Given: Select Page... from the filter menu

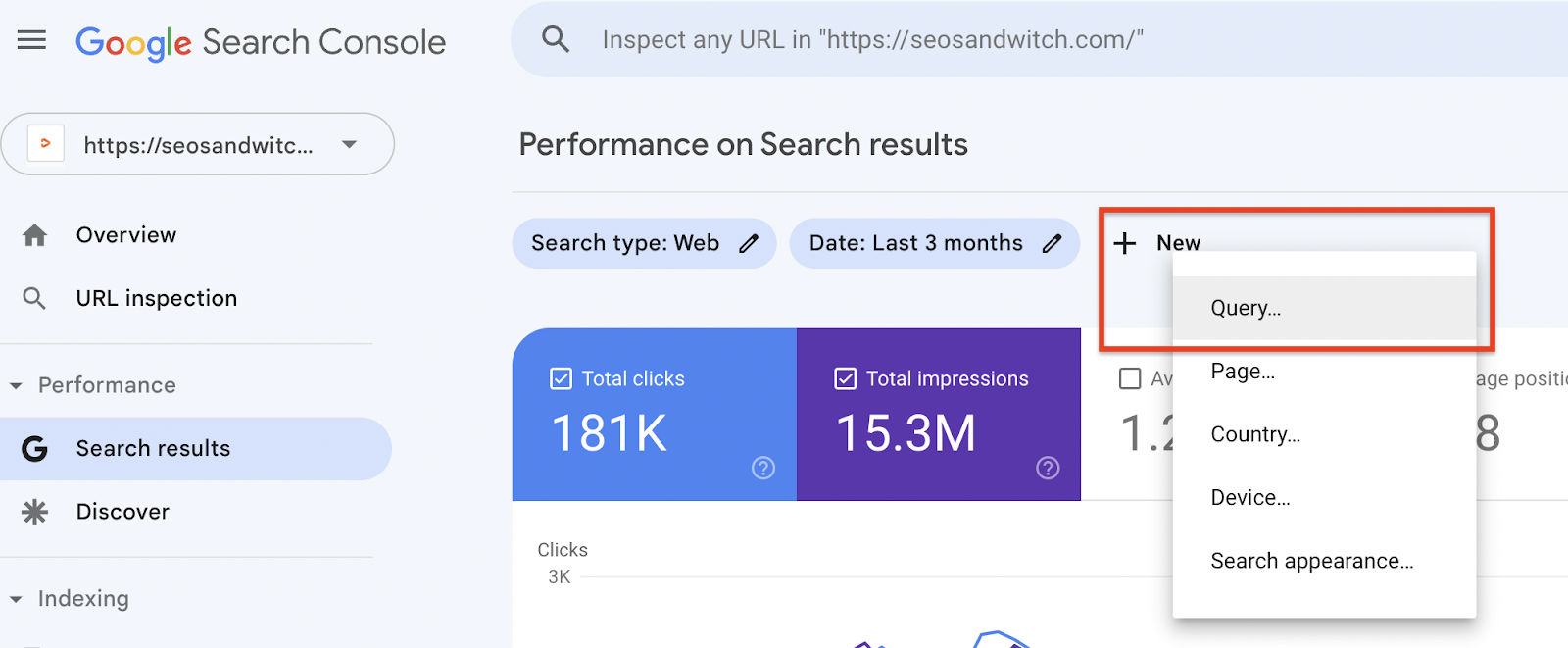Looking at the screenshot, I should (1324, 372).
